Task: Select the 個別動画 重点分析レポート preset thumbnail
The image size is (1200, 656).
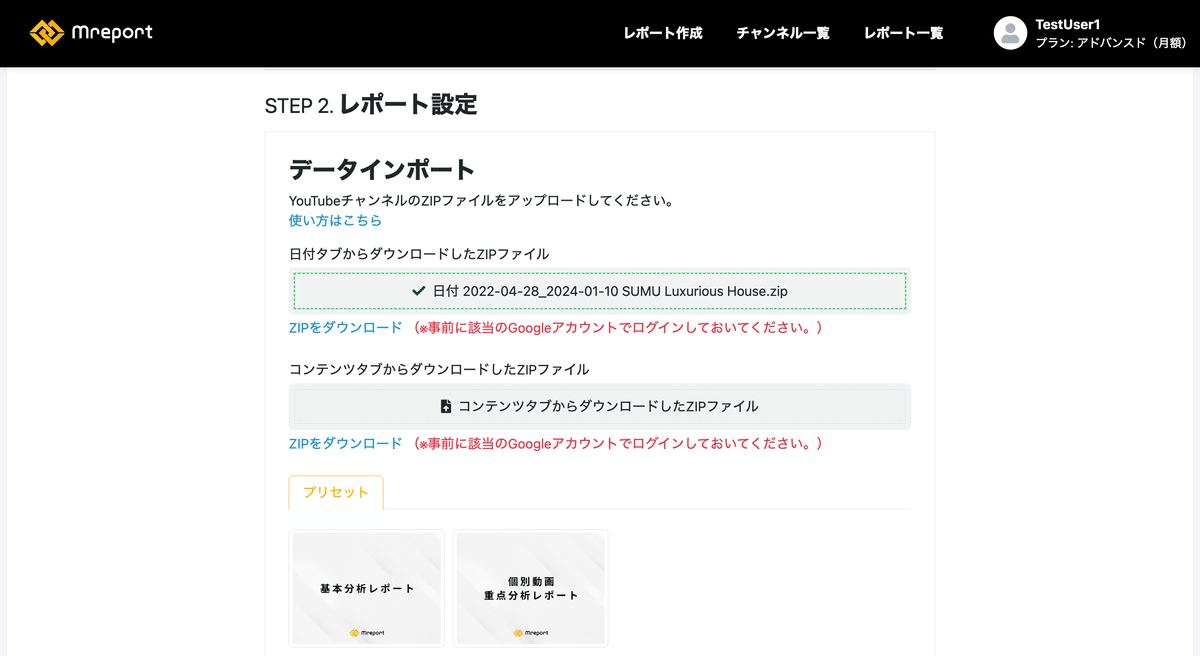Action: pyautogui.click(x=531, y=588)
